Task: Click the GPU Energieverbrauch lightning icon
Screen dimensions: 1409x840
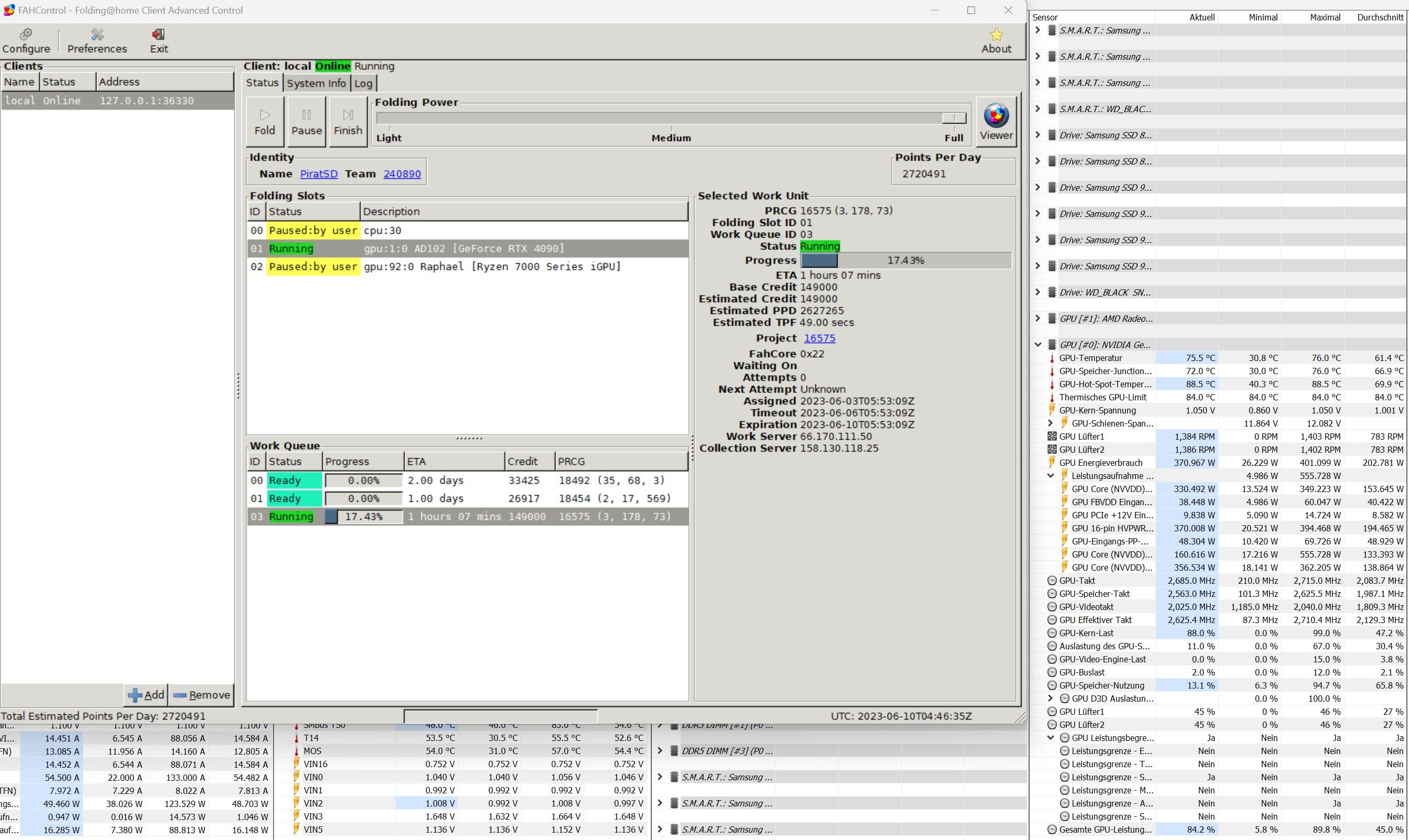Action: point(1052,462)
